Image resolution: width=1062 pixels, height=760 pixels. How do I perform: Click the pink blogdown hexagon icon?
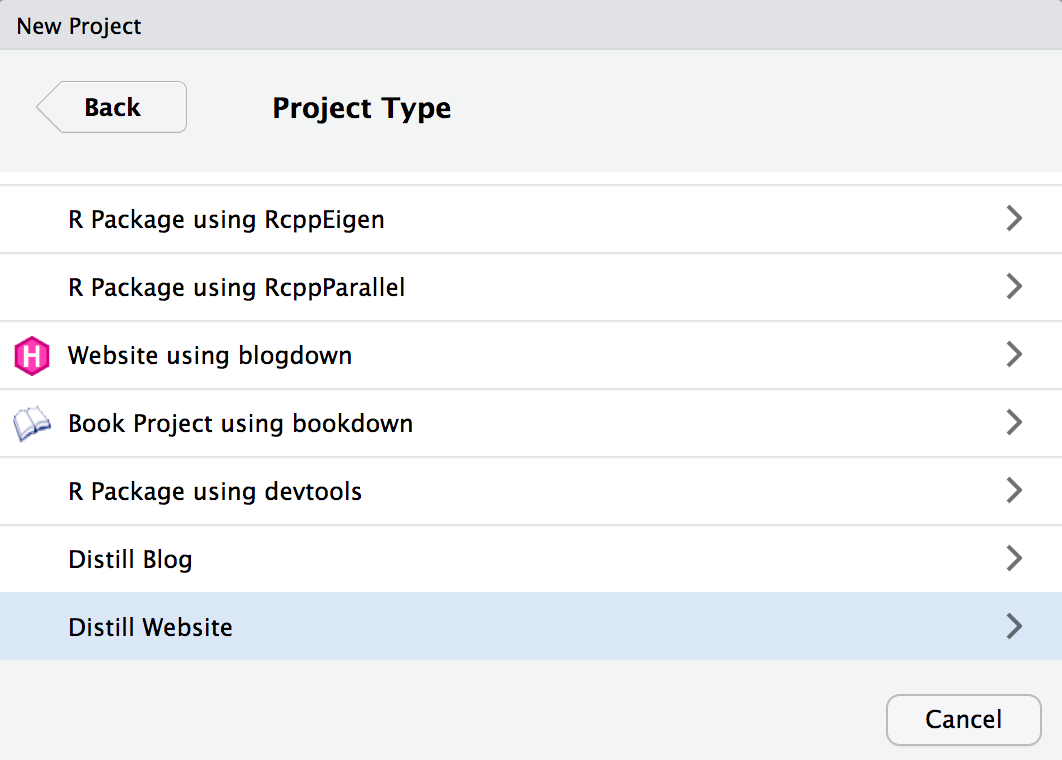click(x=32, y=356)
